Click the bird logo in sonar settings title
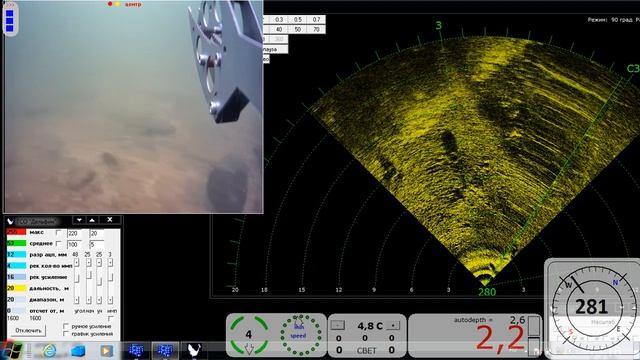 pos(11,221)
